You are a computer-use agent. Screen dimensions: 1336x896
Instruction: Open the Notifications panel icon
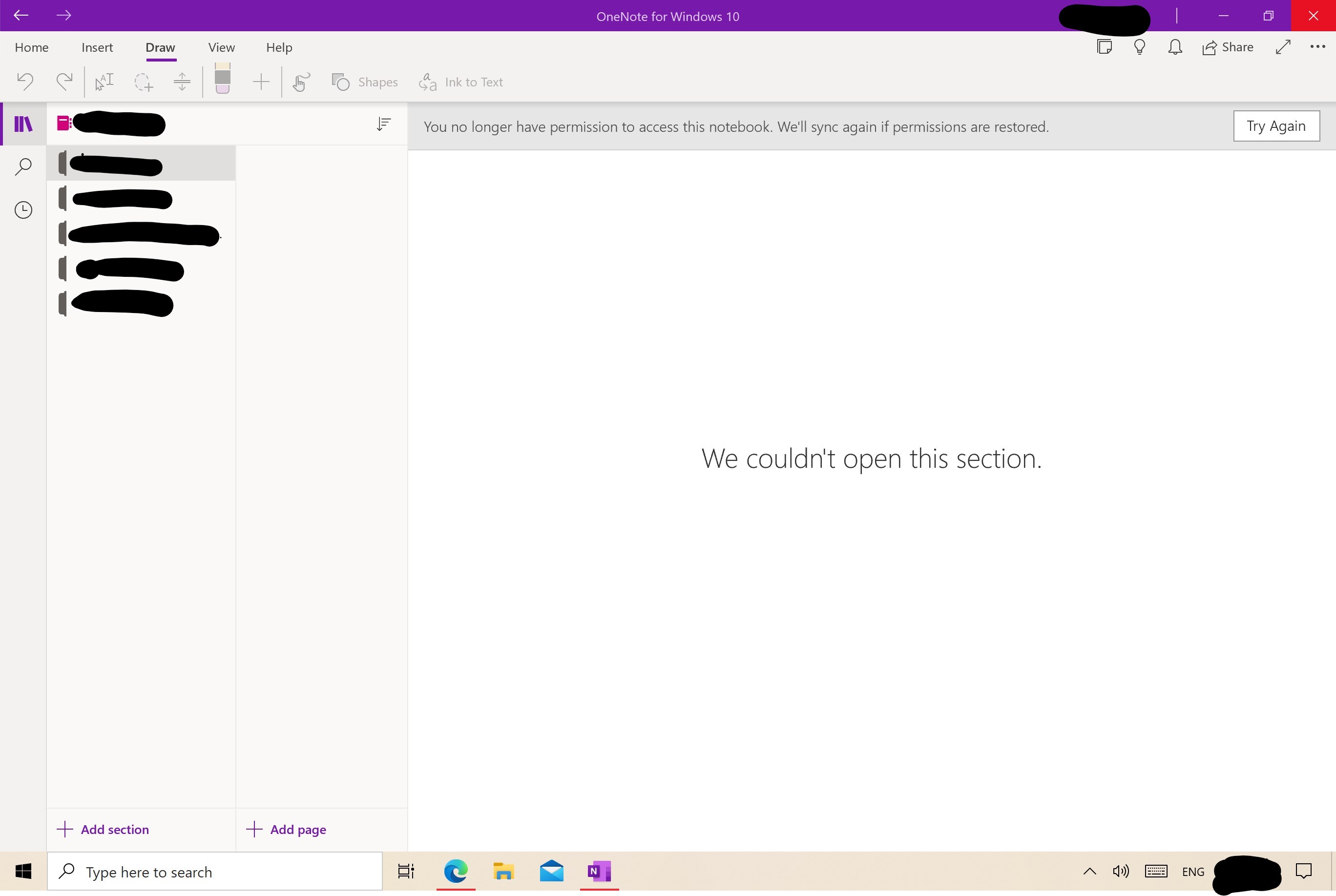tap(1176, 46)
